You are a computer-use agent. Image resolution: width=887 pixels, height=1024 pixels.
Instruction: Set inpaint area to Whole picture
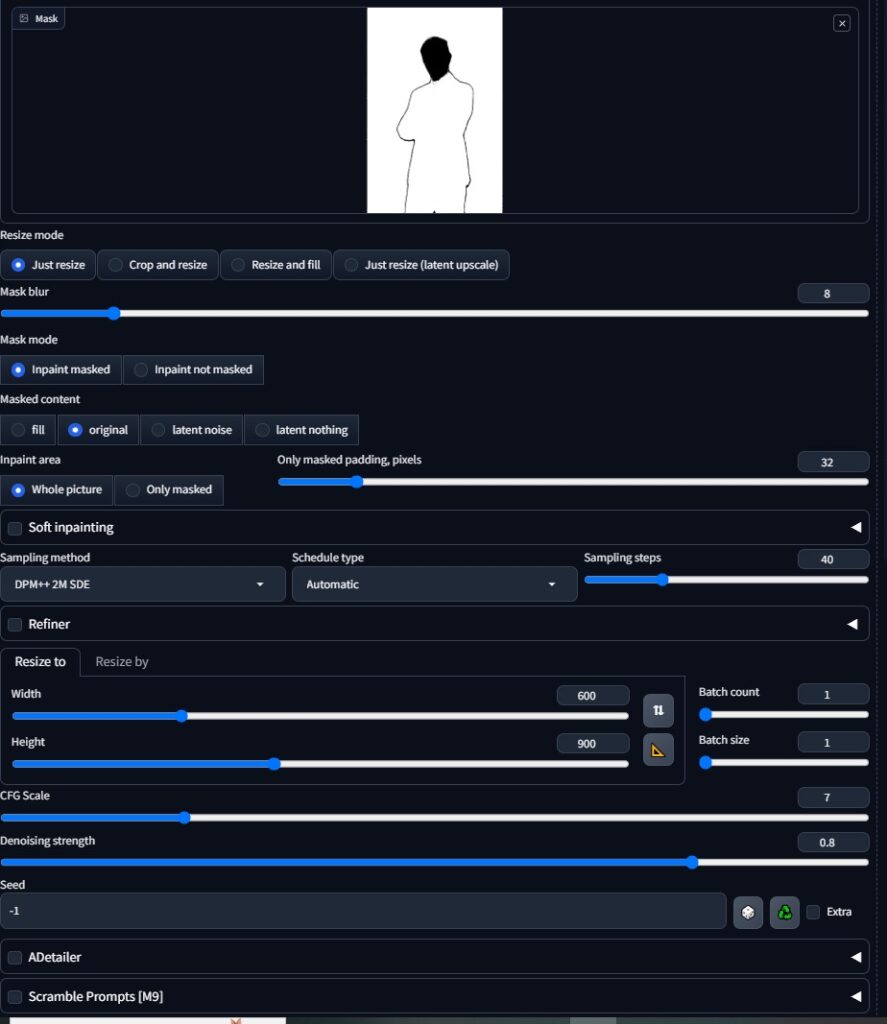pos(57,490)
